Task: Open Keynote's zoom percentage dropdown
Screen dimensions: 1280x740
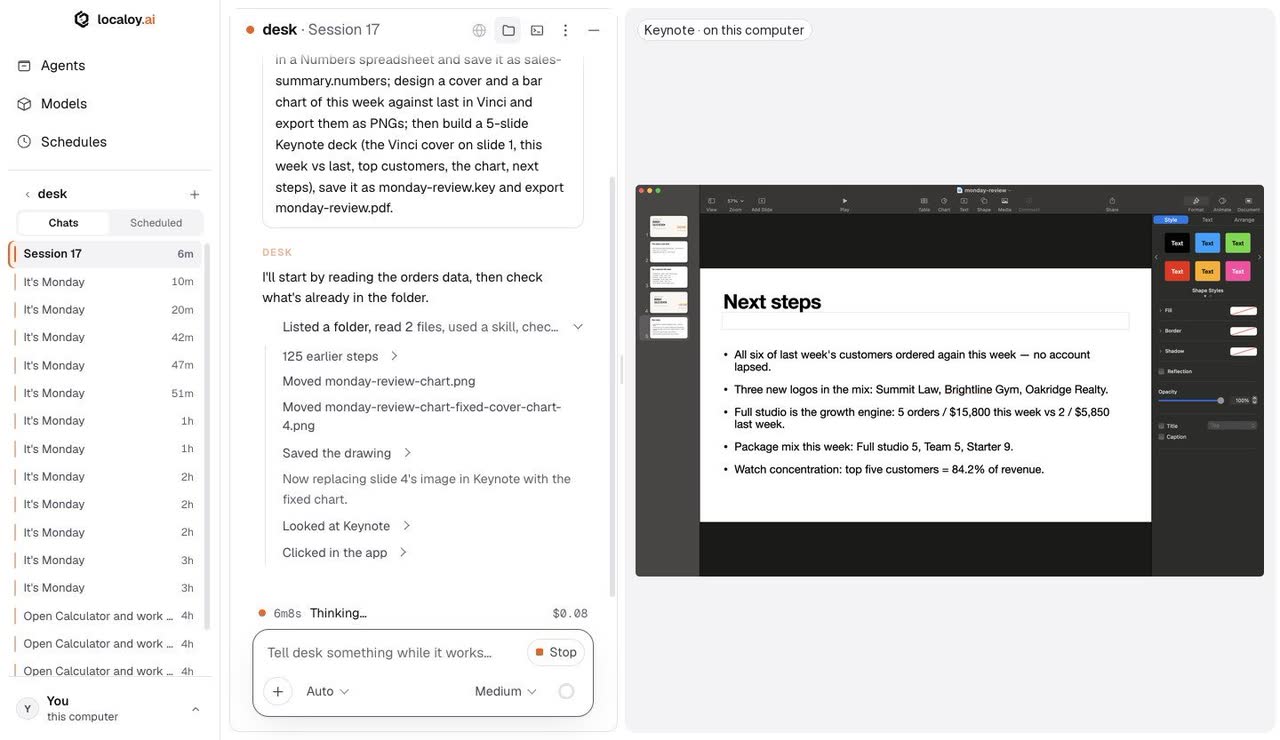Action: click(x=735, y=201)
